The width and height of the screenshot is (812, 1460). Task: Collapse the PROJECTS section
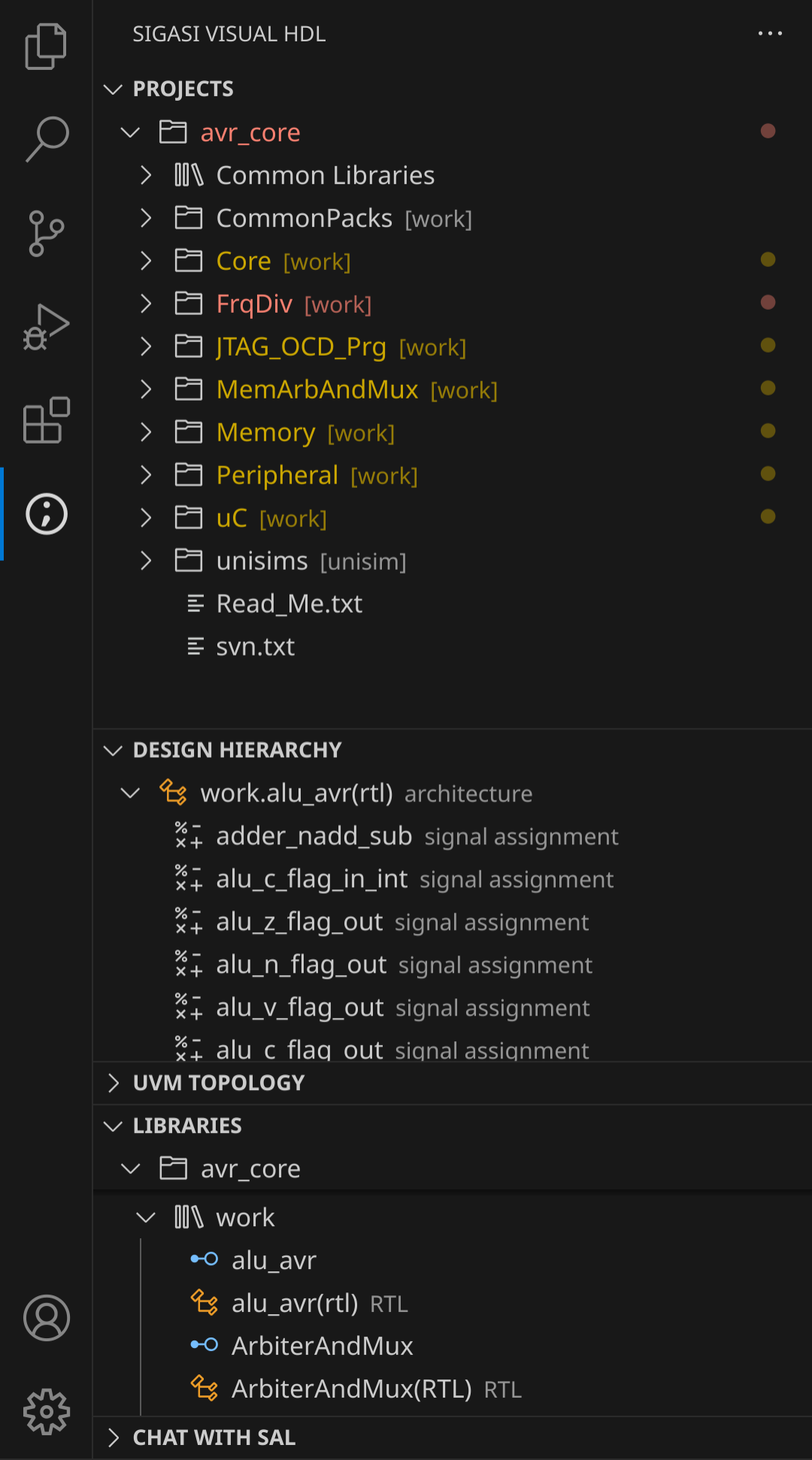[452, 89]
